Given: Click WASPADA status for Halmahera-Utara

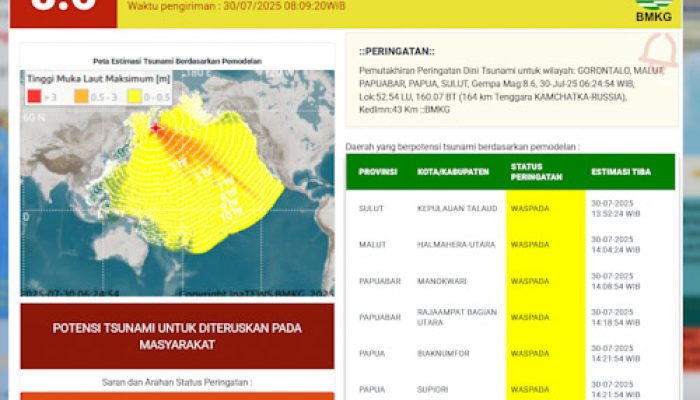Looking at the screenshot, I should (530, 245).
